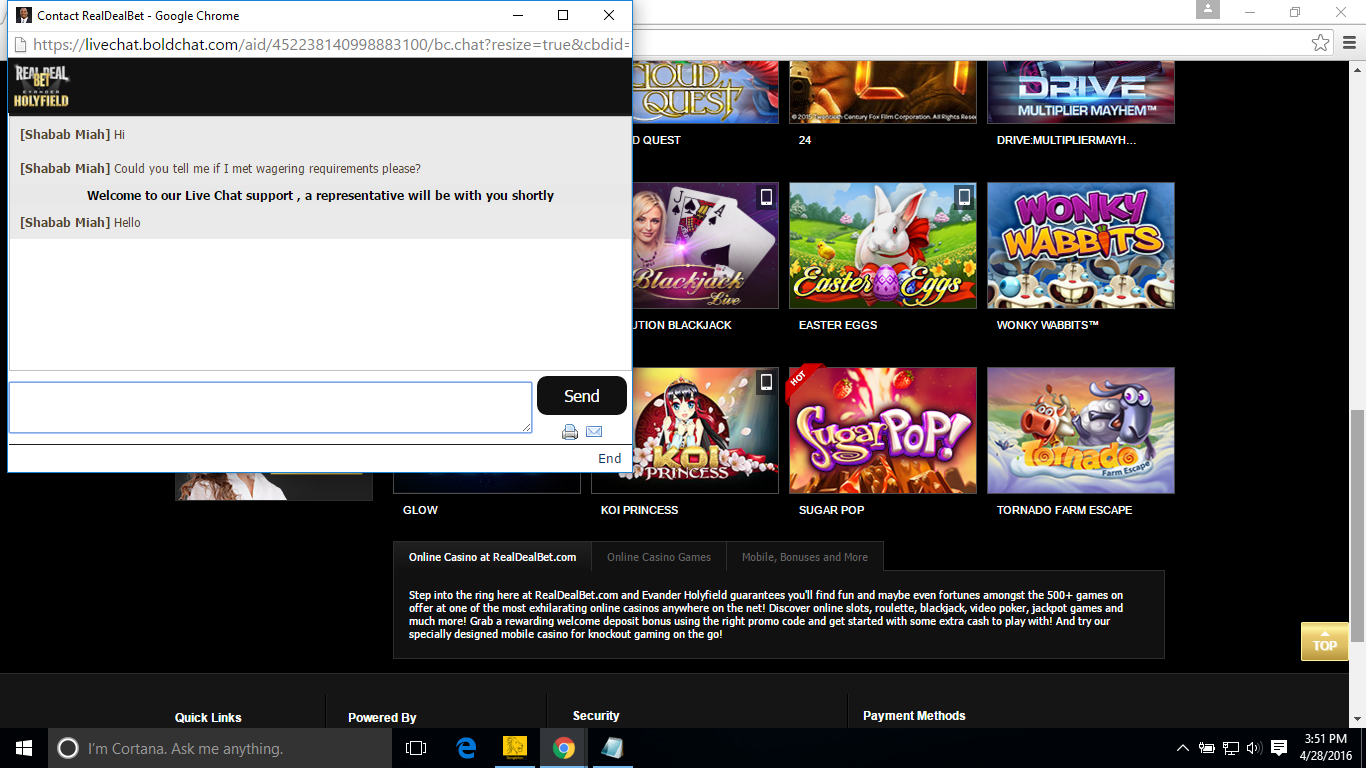Open the KOI PRINCESS game title link
Viewport: 1366px width, 768px height.
[x=639, y=510]
